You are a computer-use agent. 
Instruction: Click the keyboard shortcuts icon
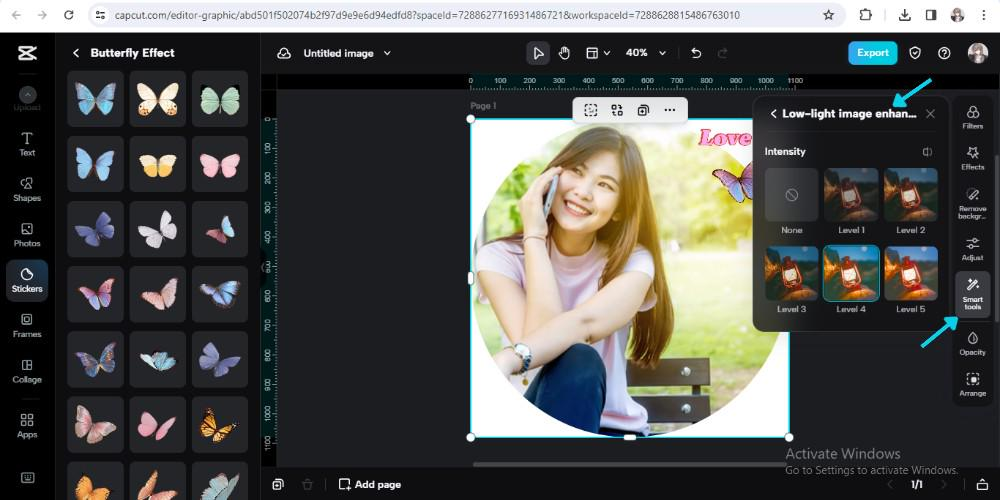27,478
